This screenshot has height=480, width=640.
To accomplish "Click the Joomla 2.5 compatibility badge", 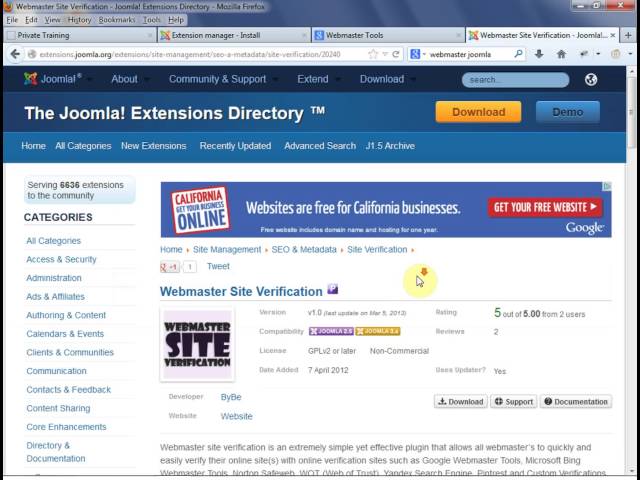I will (331, 331).
